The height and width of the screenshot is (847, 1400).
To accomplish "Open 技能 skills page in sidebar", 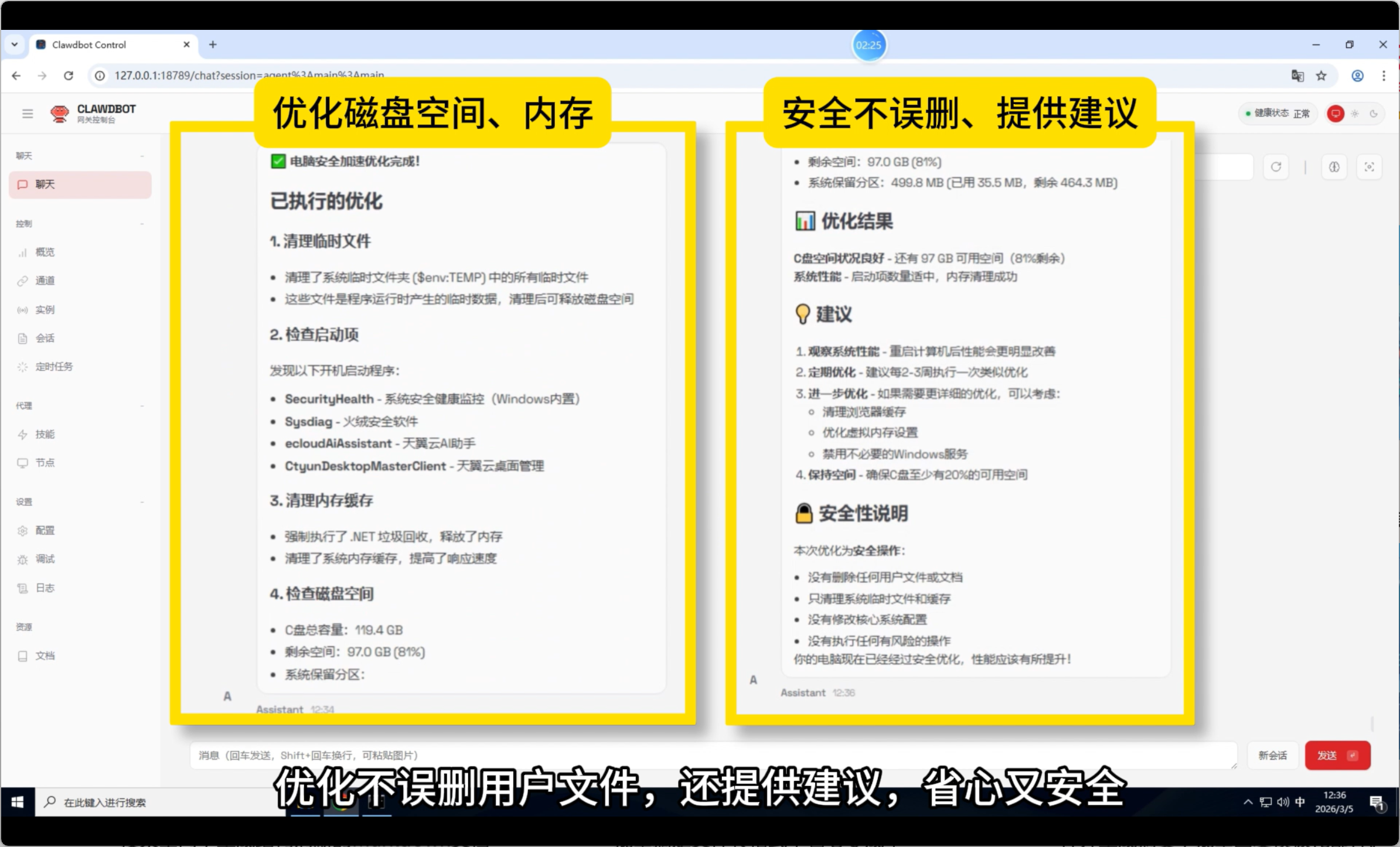I will pyautogui.click(x=45, y=434).
